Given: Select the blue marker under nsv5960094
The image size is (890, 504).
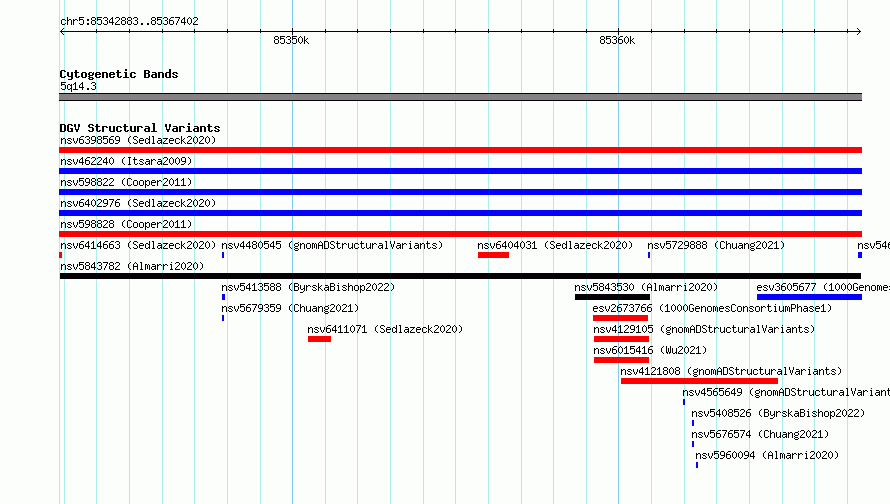Looking at the screenshot, I should pyautogui.click(x=697, y=465).
